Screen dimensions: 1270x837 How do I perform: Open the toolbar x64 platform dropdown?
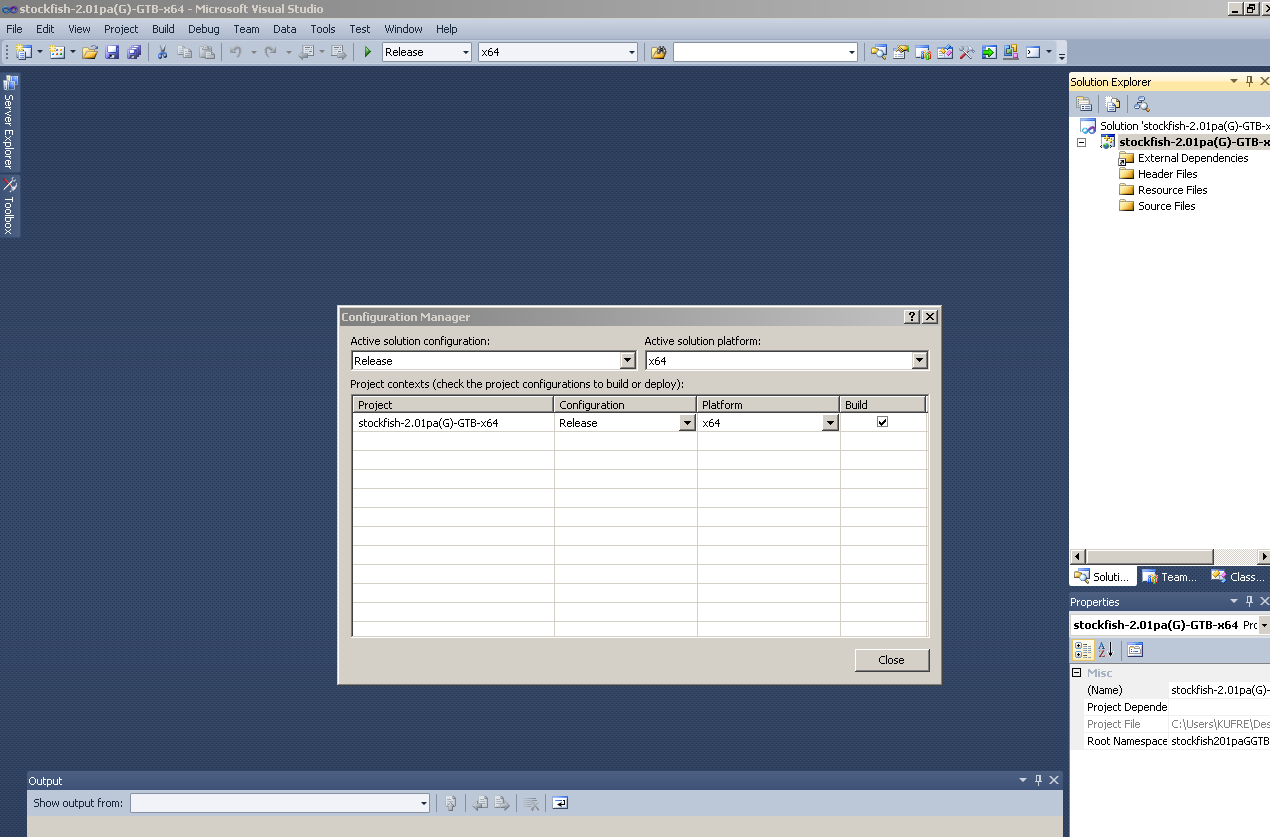631,52
